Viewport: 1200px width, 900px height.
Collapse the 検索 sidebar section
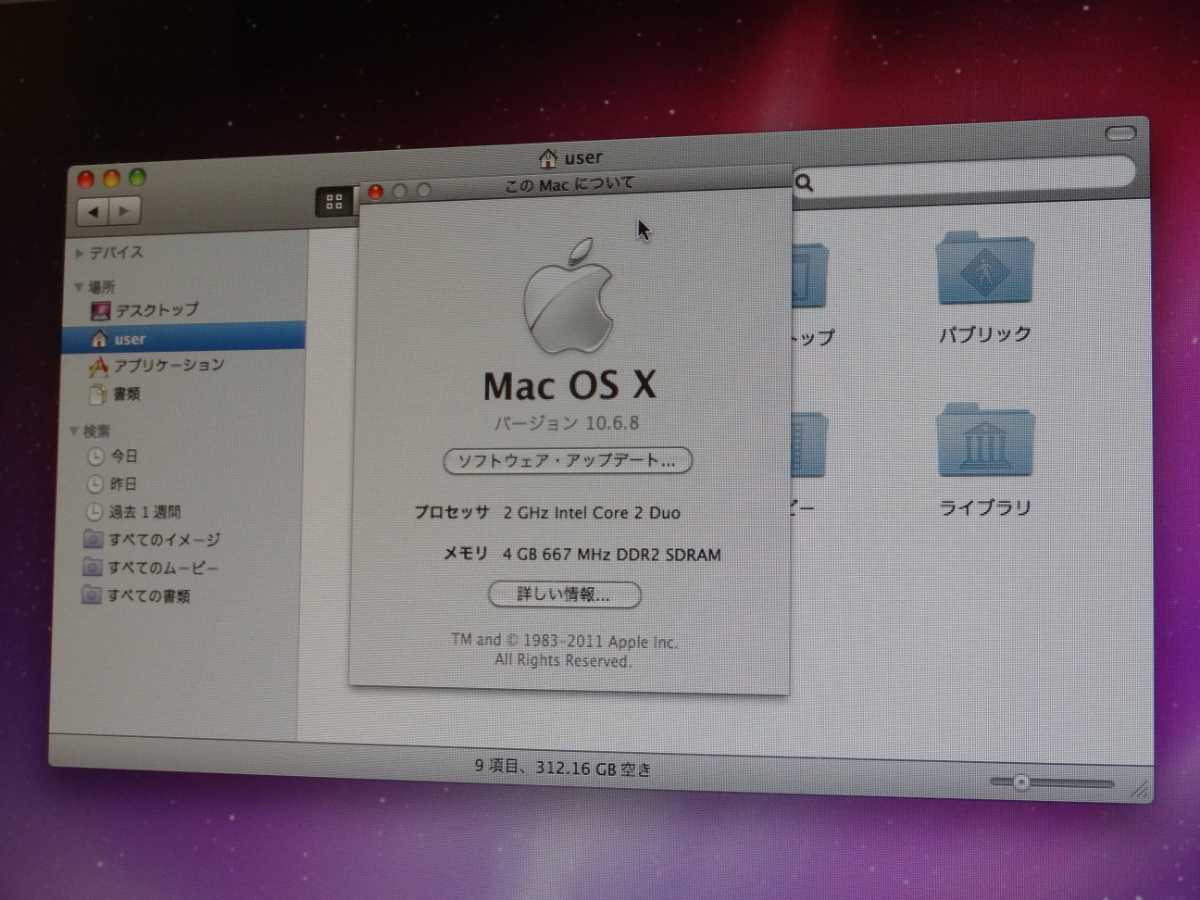[75, 431]
